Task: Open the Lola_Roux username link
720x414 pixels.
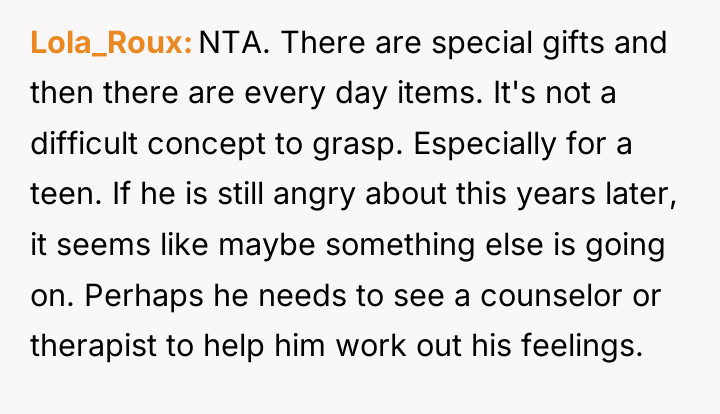Action: 111,43
